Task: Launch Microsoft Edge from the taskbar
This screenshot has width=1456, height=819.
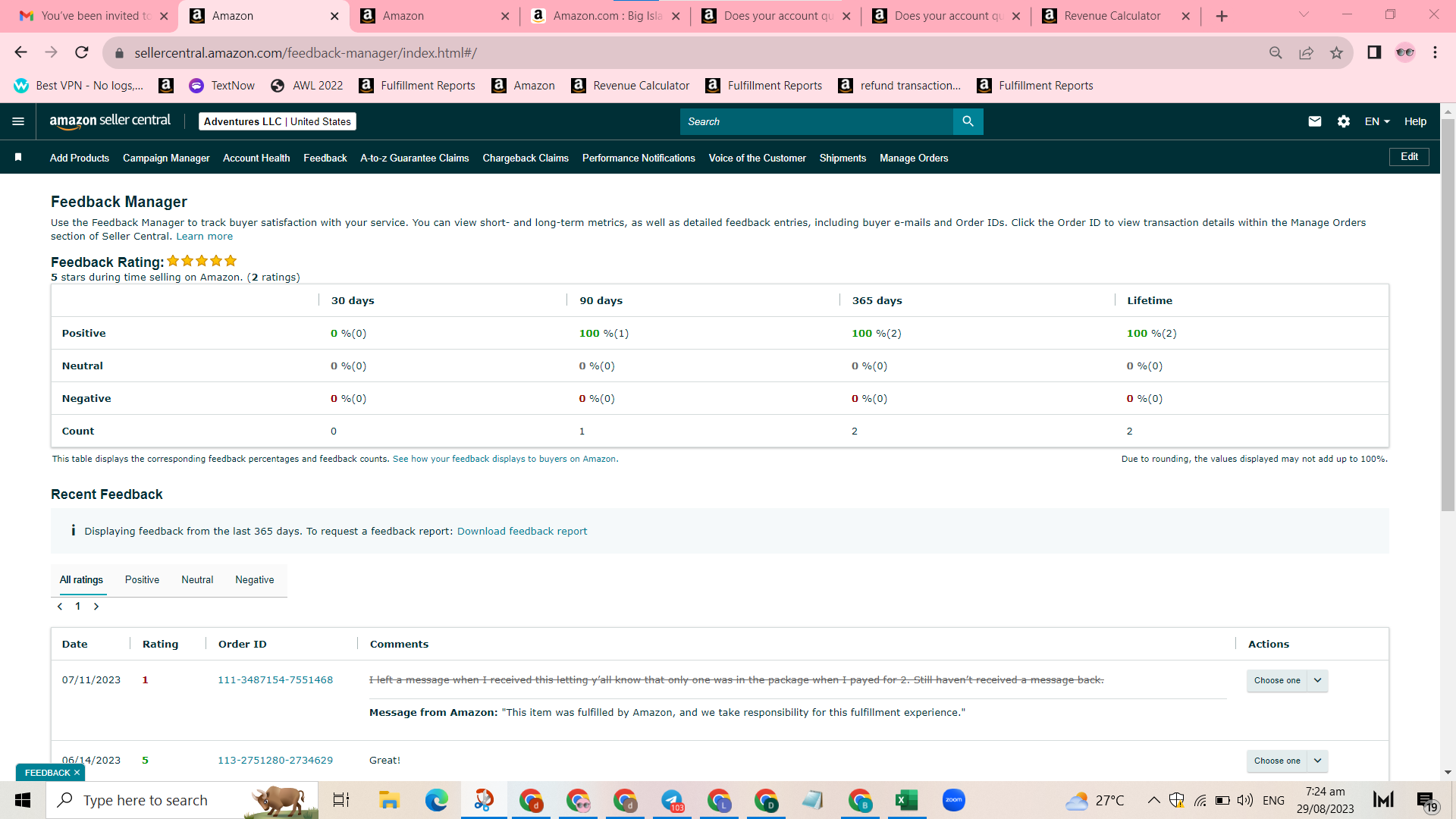Action: point(436,800)
